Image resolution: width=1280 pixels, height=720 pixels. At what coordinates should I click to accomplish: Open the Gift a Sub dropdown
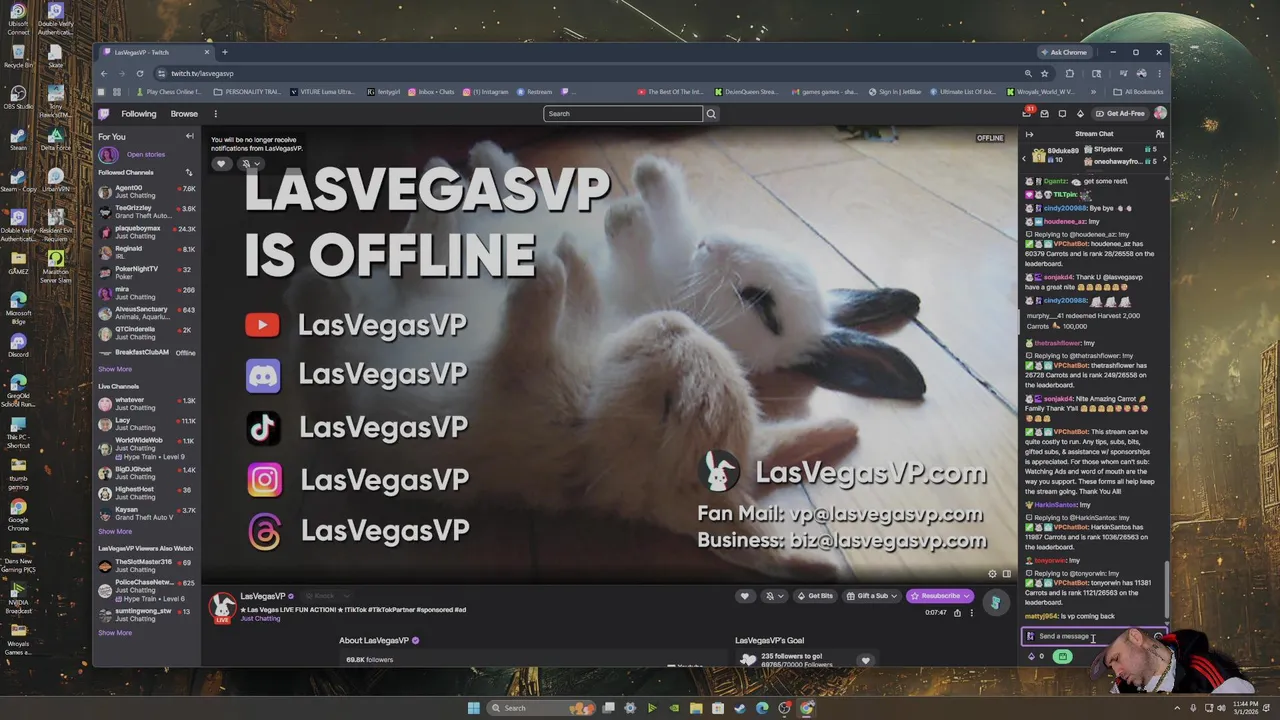coord(871,596)
